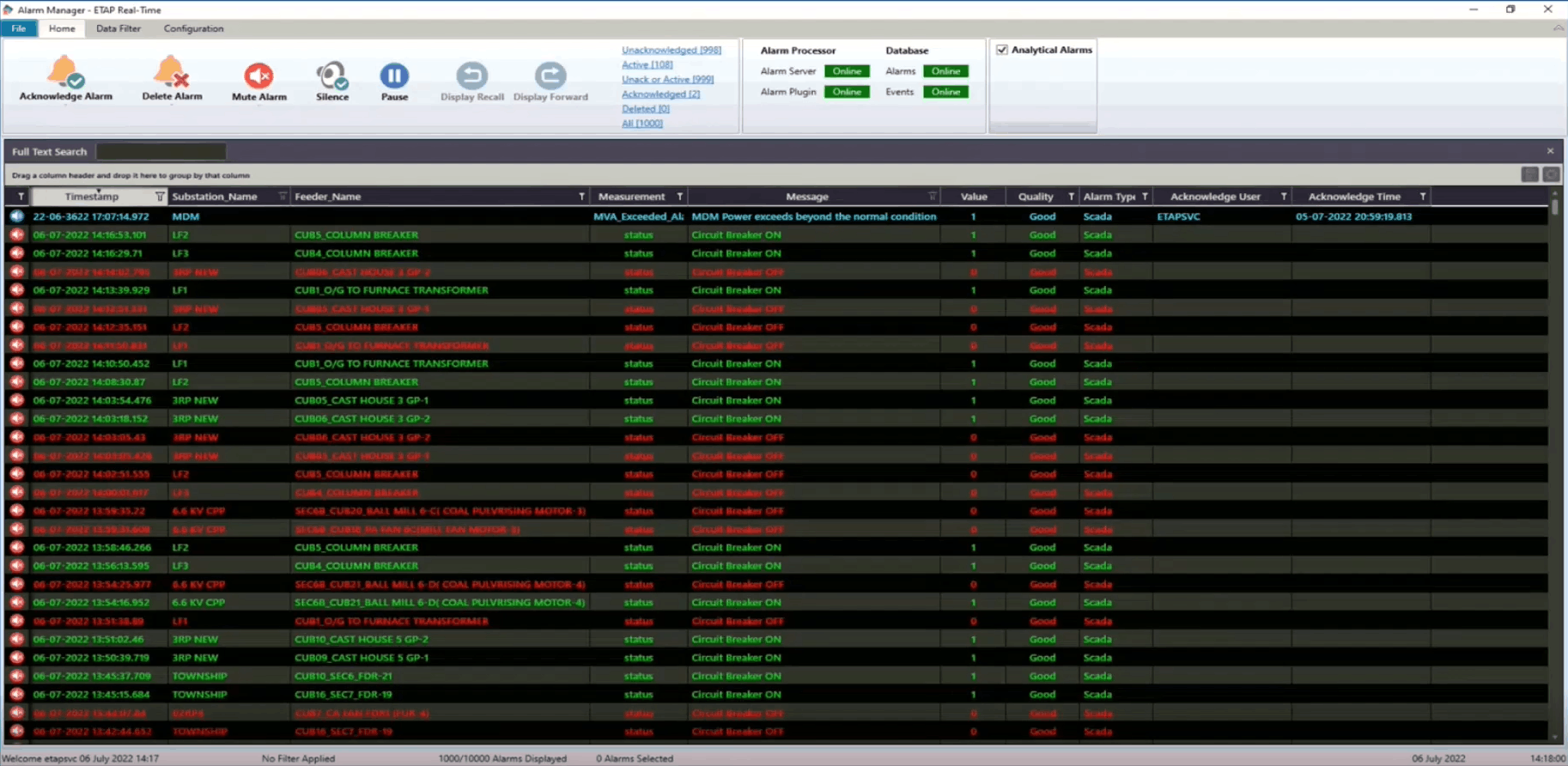This screenshot has height=766, width=1568.
Task: Open the Timestamp column filter
Action: tap(160, 197)
